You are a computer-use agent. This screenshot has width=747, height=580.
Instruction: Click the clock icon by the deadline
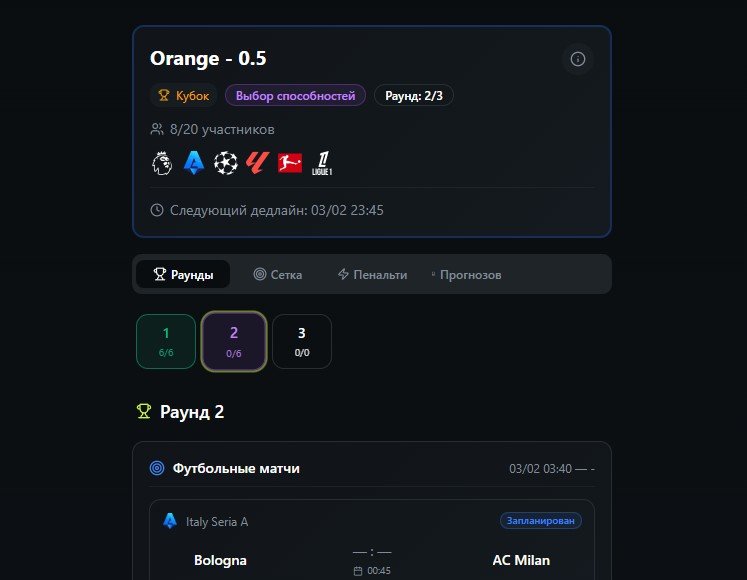pyautogui.click(x=157, y=210)
